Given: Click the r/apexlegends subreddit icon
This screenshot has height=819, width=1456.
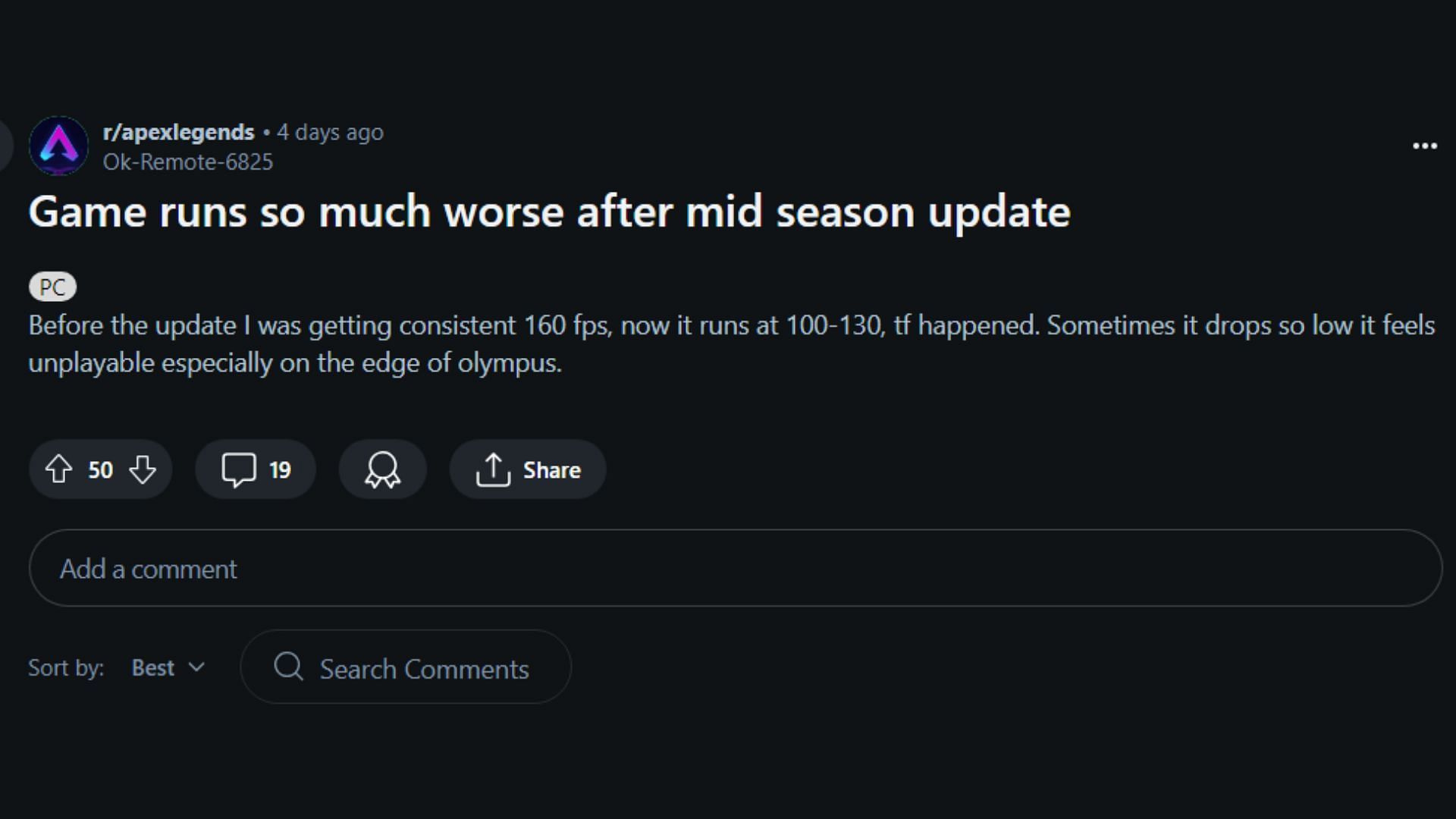Looking at the screenshot, I should 58,145.
